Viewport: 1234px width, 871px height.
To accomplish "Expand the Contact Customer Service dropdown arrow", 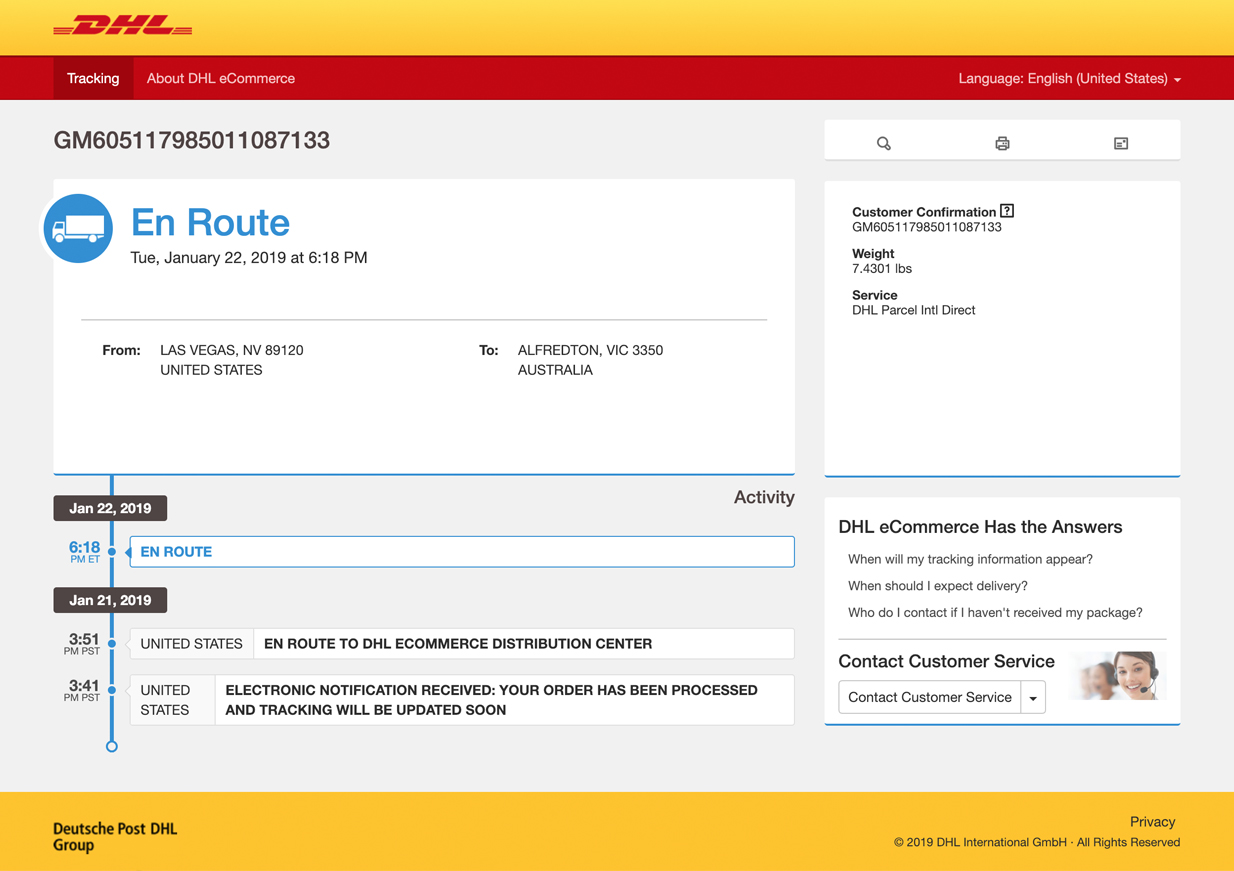I will pos(1033,697).
